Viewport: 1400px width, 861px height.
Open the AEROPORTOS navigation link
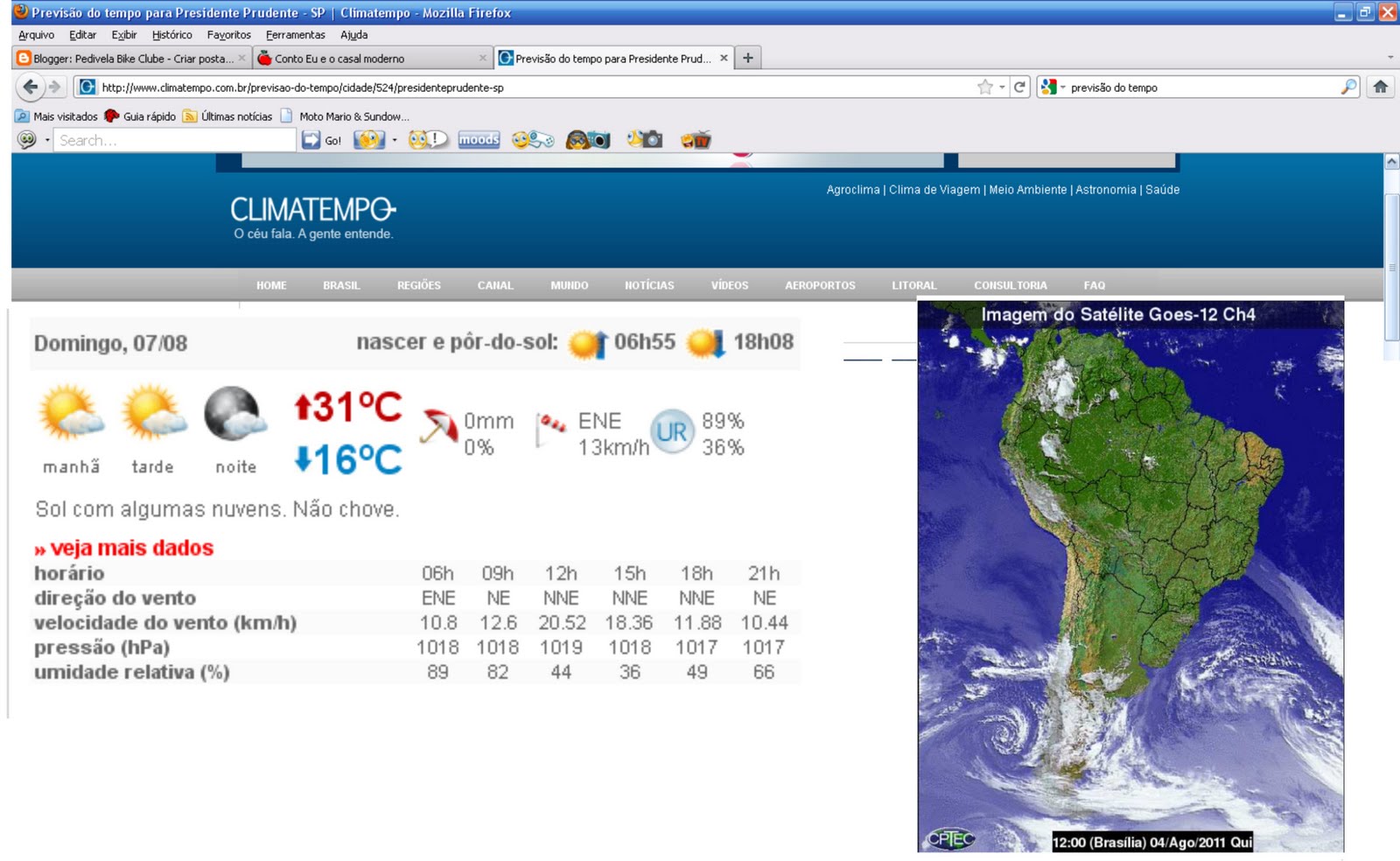pyautogui.click(x=820, y=285)
